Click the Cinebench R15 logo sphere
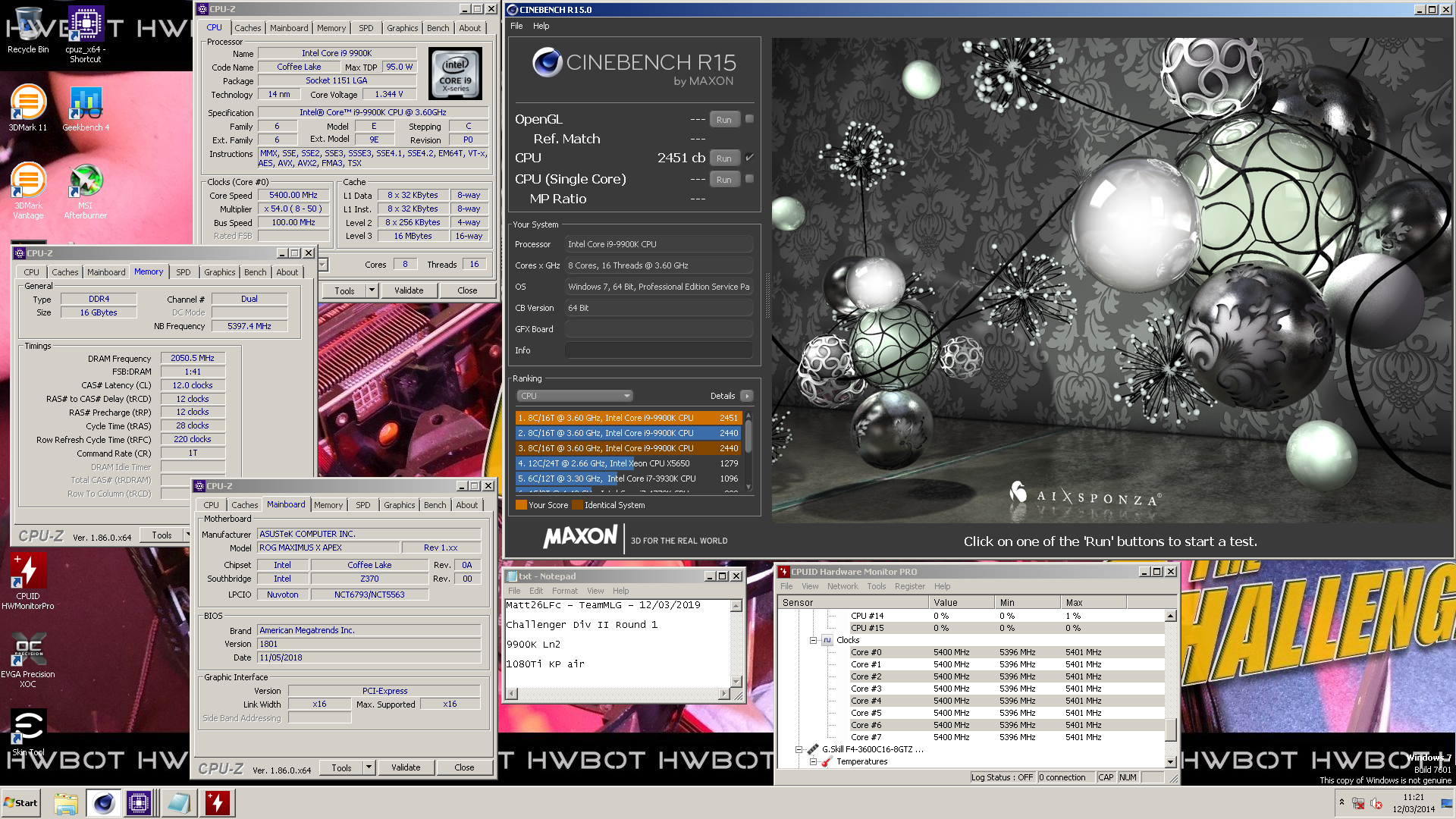Screen dimensions: 1456x819 [x=547, y=62]
